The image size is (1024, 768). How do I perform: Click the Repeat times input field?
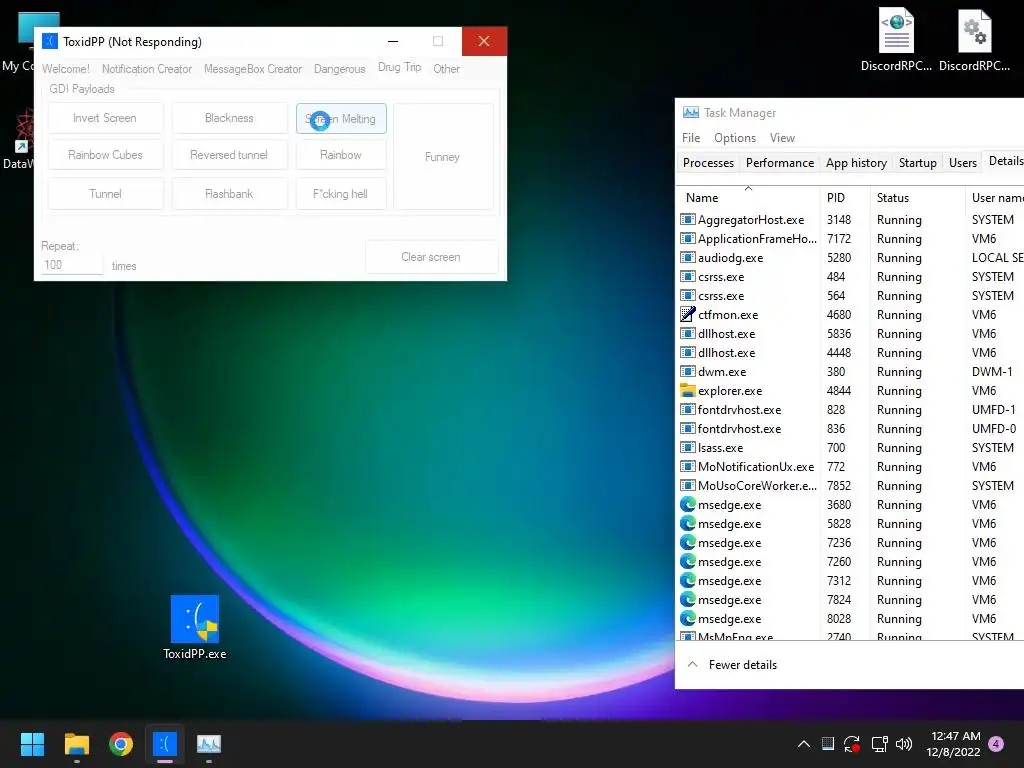click(72, 265)
